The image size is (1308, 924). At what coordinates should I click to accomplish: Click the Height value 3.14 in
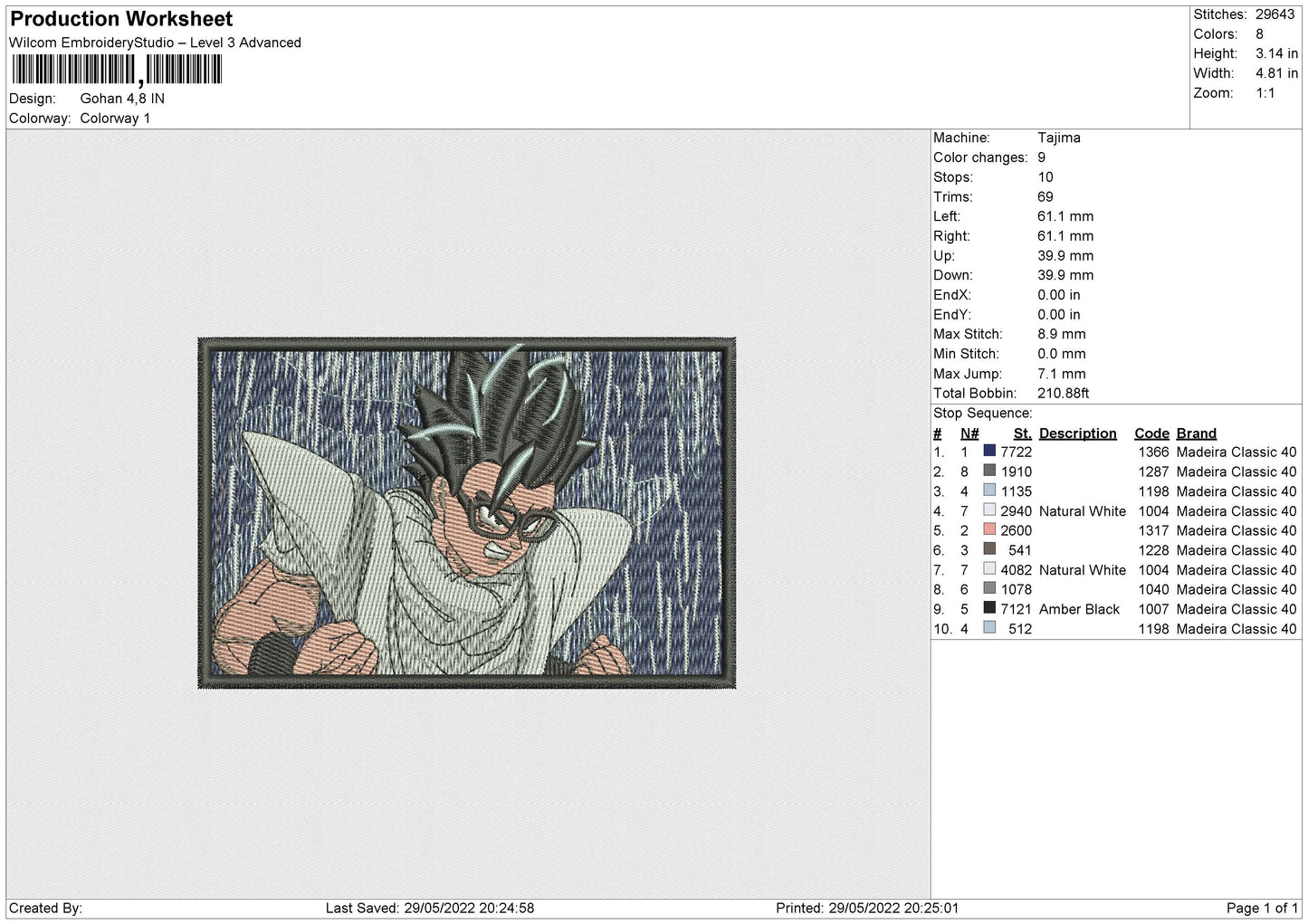1276,53
